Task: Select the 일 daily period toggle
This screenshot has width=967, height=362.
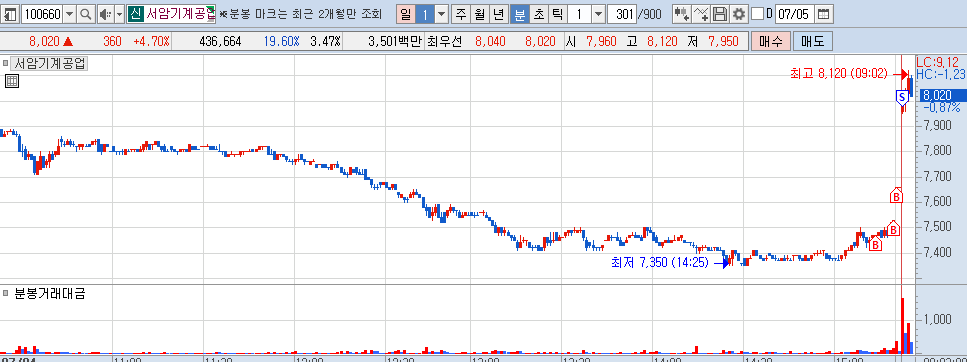Action: coord(405,14)
